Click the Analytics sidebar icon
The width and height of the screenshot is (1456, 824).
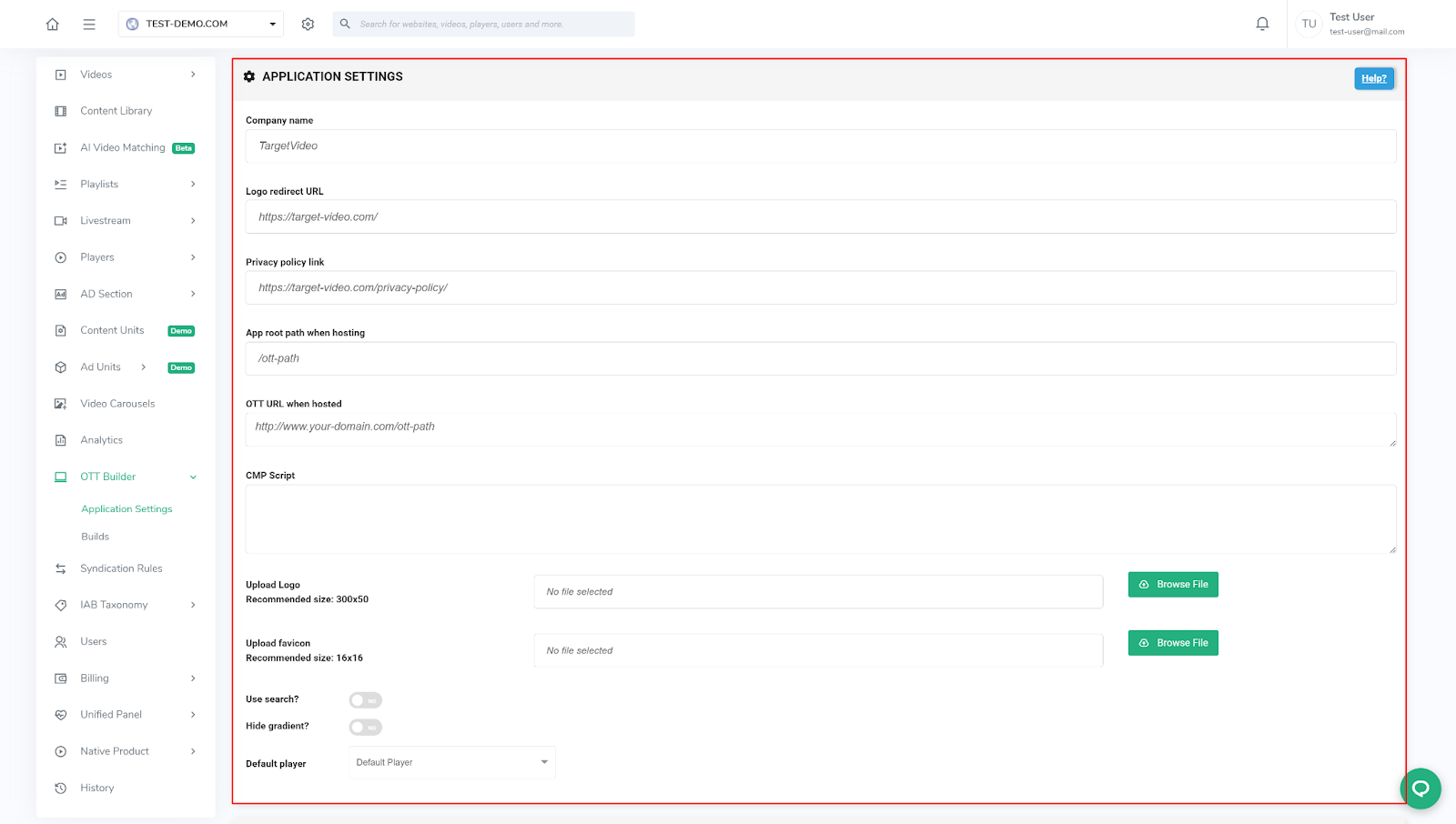tap(61, 440)
